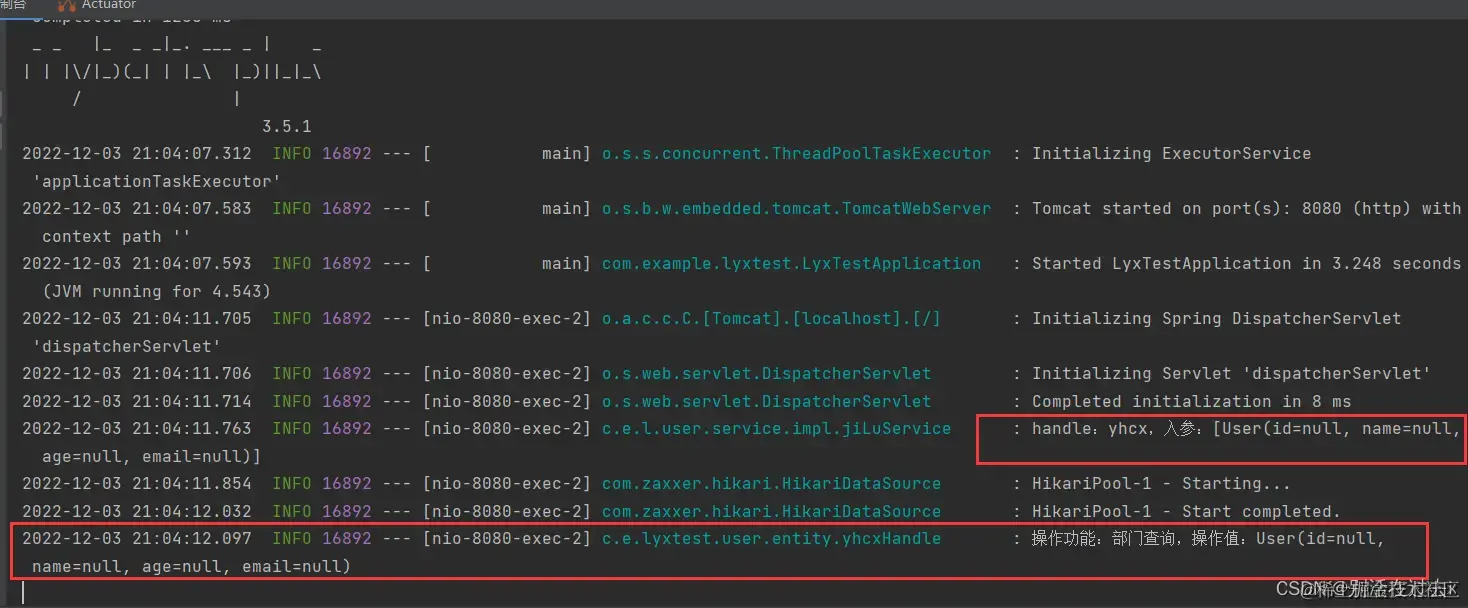1468x608 pixels.
Task: Select timestamp 2022-12-03 21:04:11.854
Action: 137,484
